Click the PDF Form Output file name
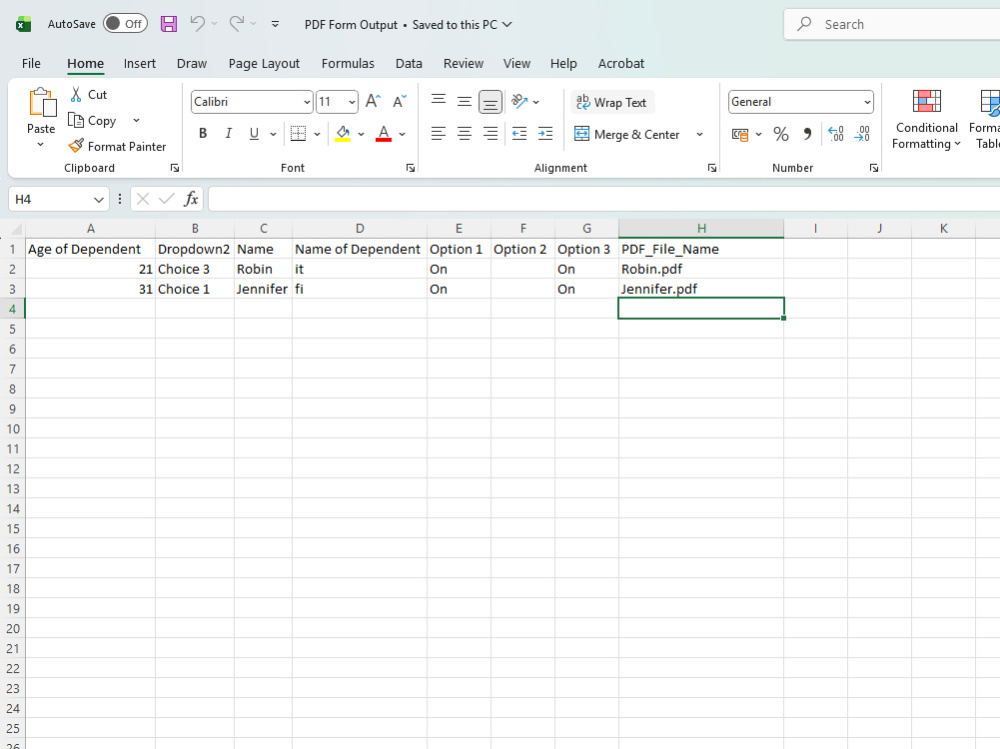 351,24
